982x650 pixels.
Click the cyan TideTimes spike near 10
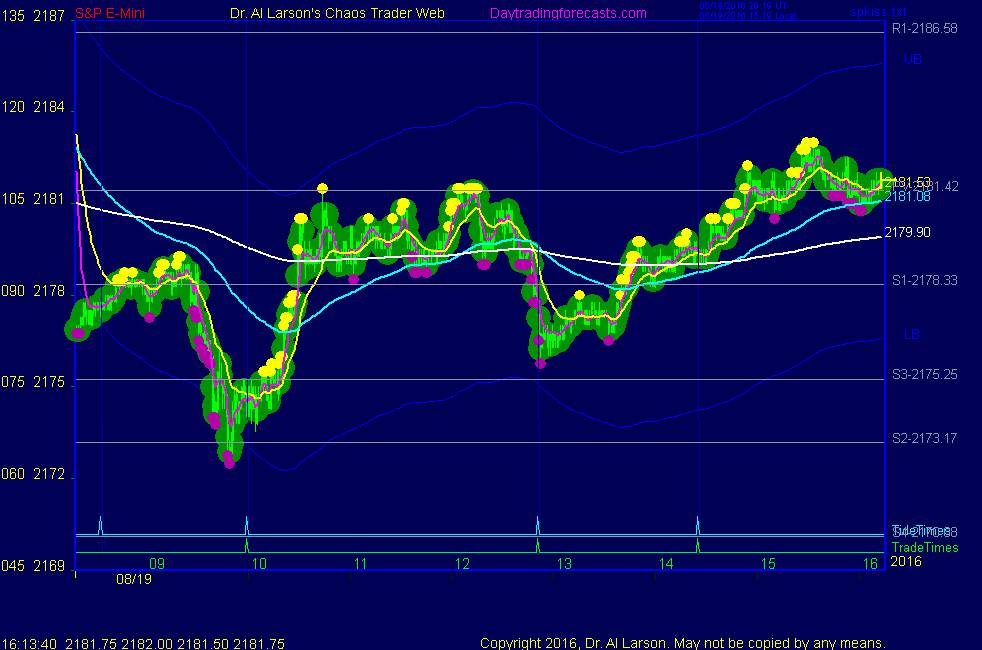247,525
